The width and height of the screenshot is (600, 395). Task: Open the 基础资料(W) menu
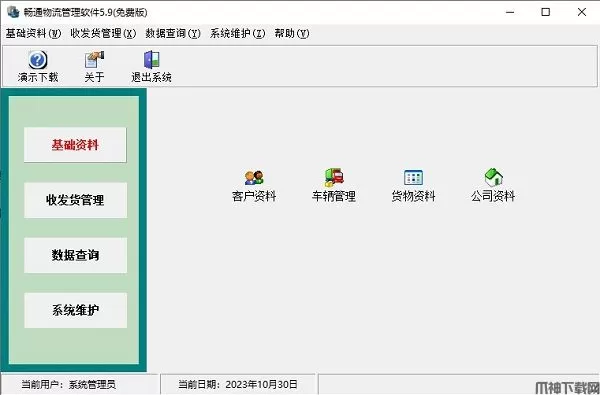tap(33, 34)
